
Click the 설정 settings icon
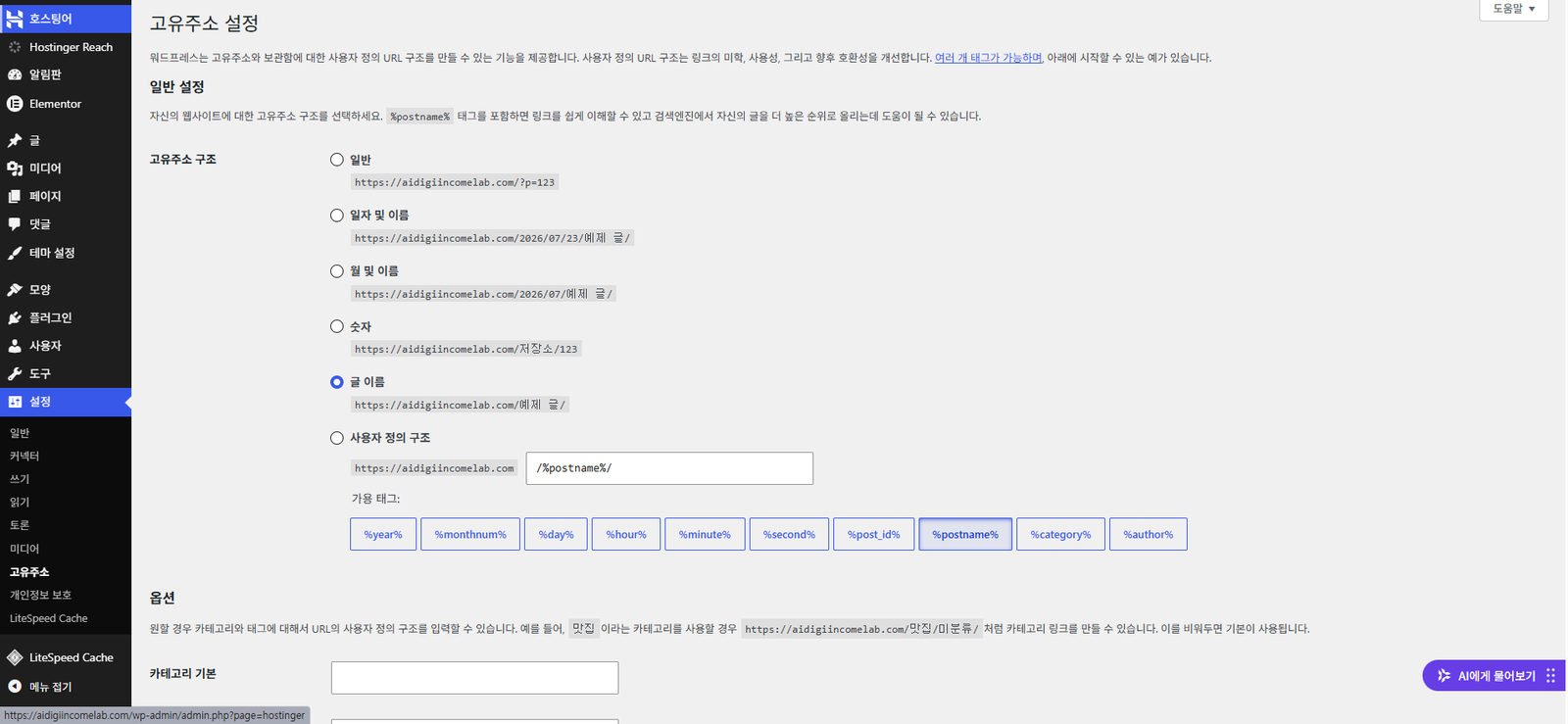15,402
